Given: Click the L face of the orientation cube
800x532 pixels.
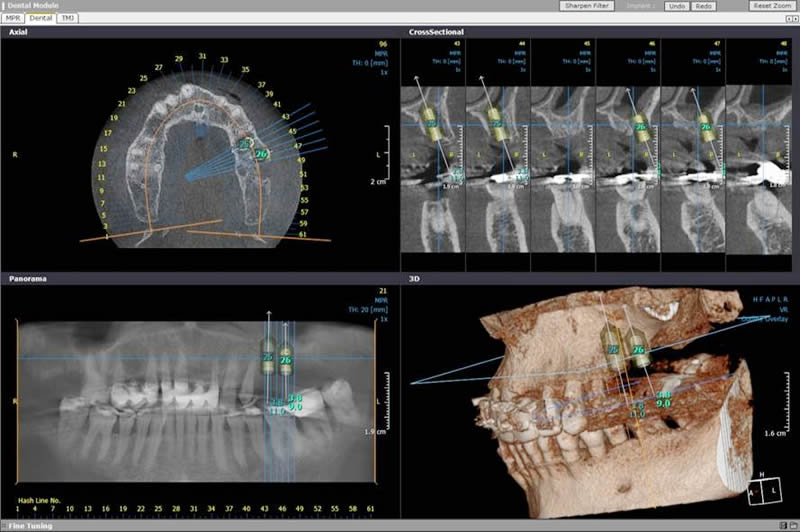Looking at the screenshot, I should [773, 491].
